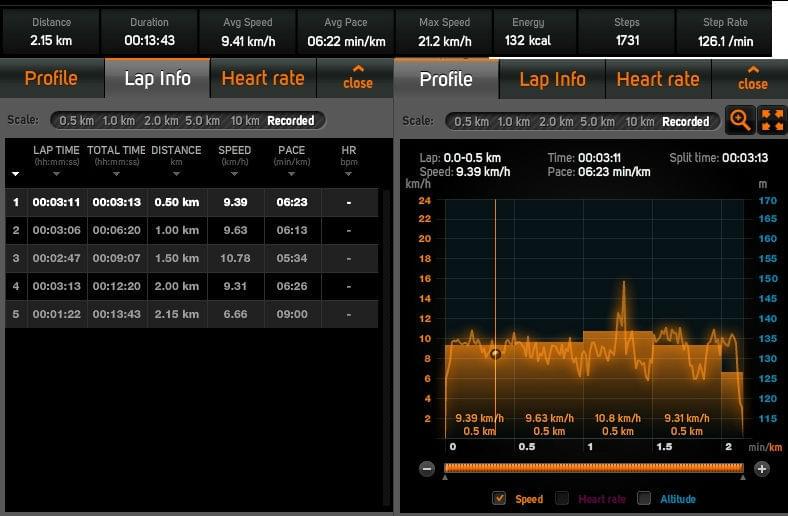Collapse right panel with close chevron
This screenshot has height=516, width=788.
[752, 77]
